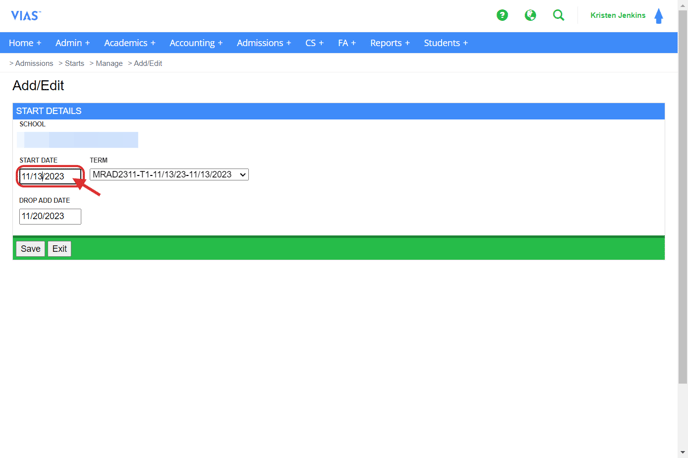688x458 pixels.
Task: Click the green help question mark icon
Action: coord(502,15)
